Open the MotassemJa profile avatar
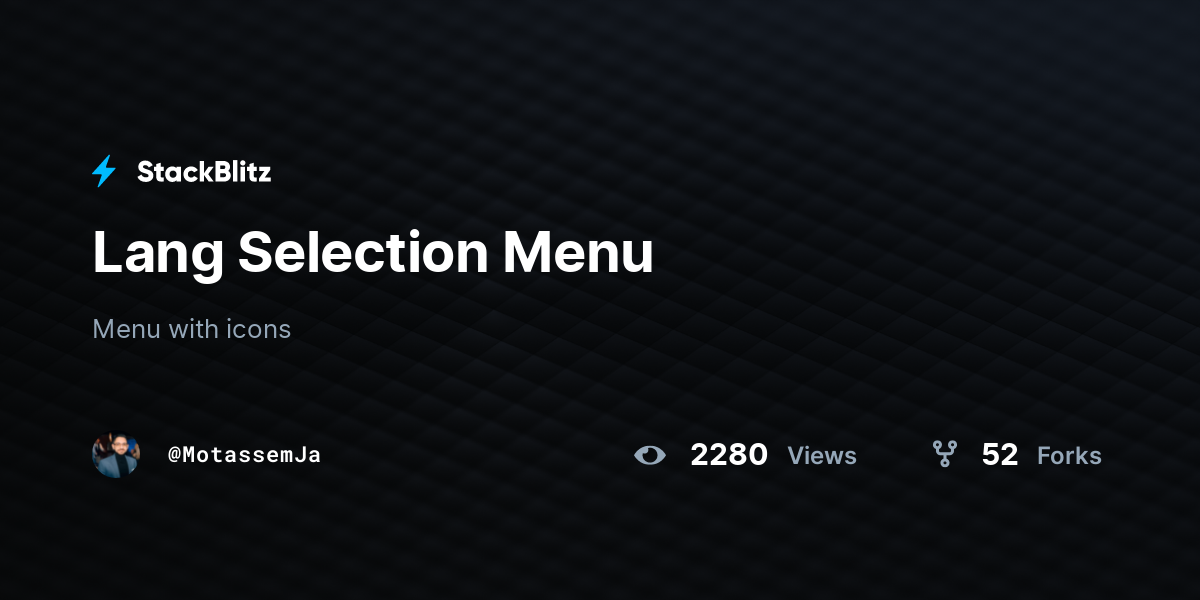 116,455
